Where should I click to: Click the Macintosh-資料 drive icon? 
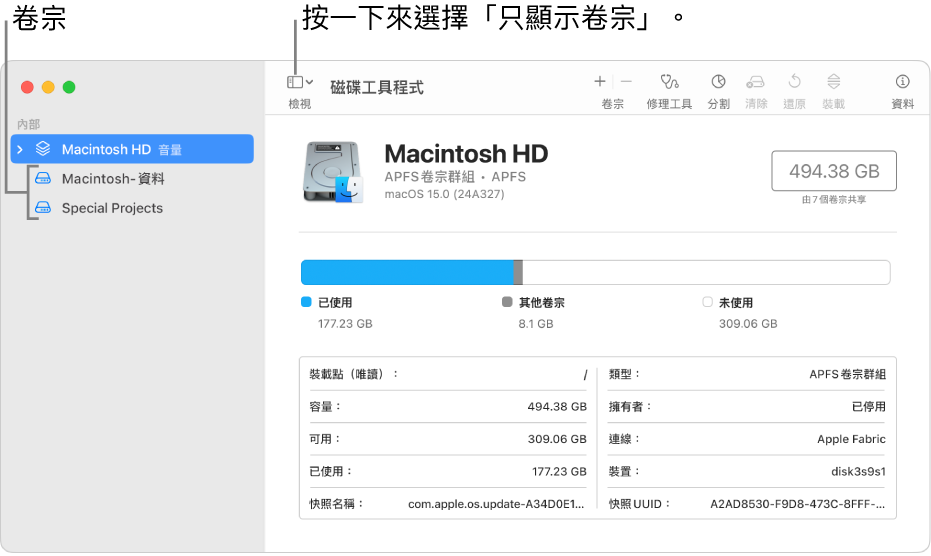pos(43,178)
